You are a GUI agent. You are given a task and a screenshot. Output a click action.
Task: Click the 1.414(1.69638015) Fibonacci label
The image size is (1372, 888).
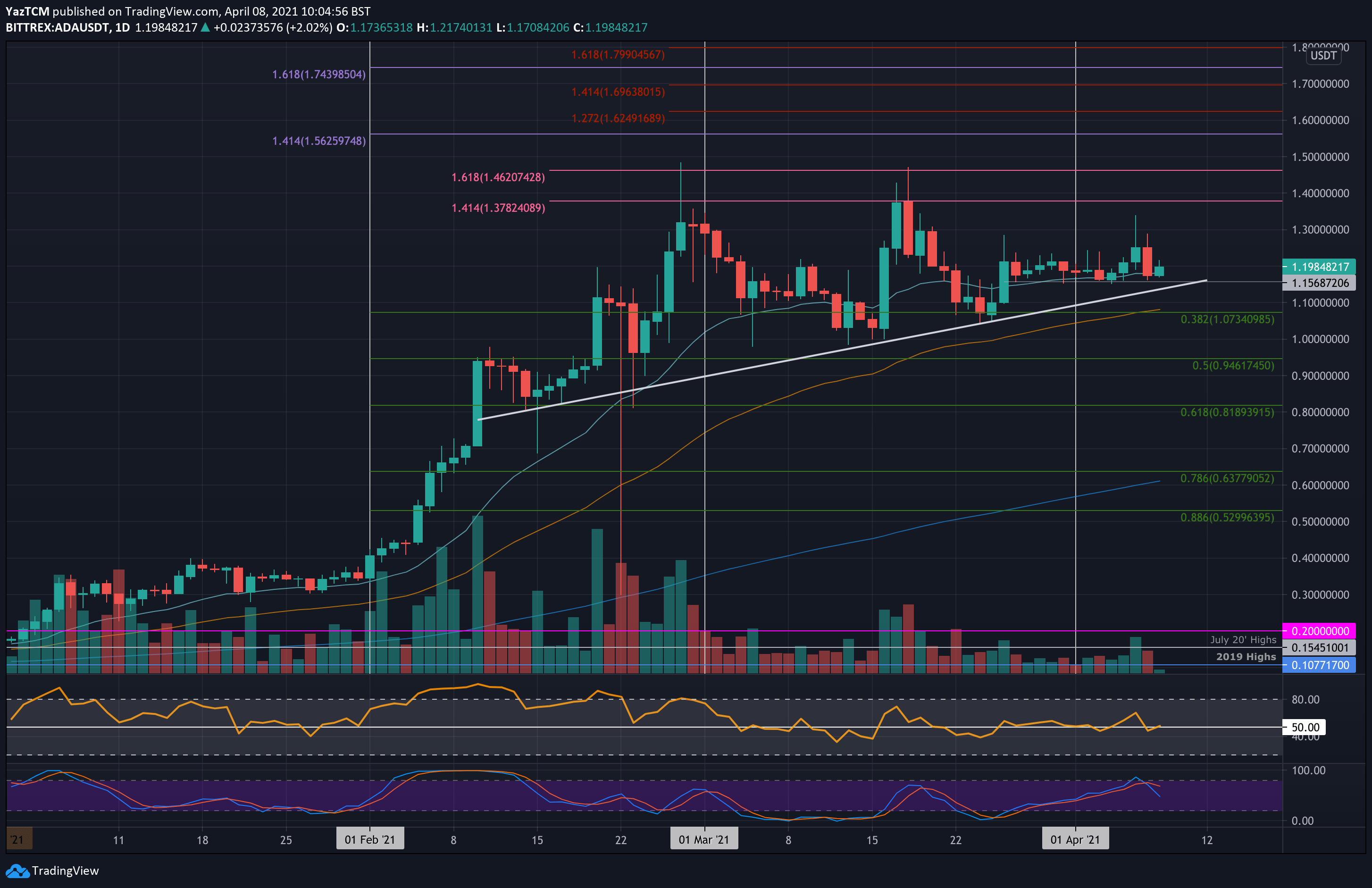click(x=618, y=92)
